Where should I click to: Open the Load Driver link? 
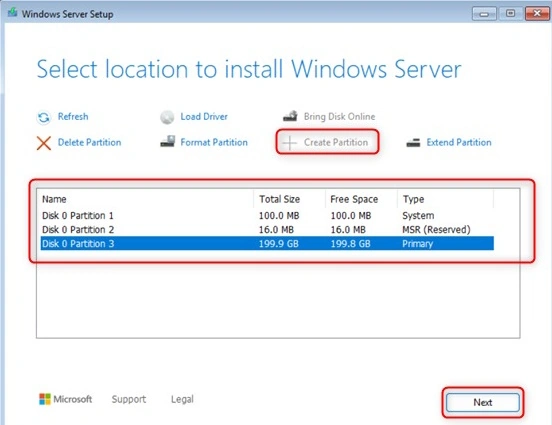[204, 117]
